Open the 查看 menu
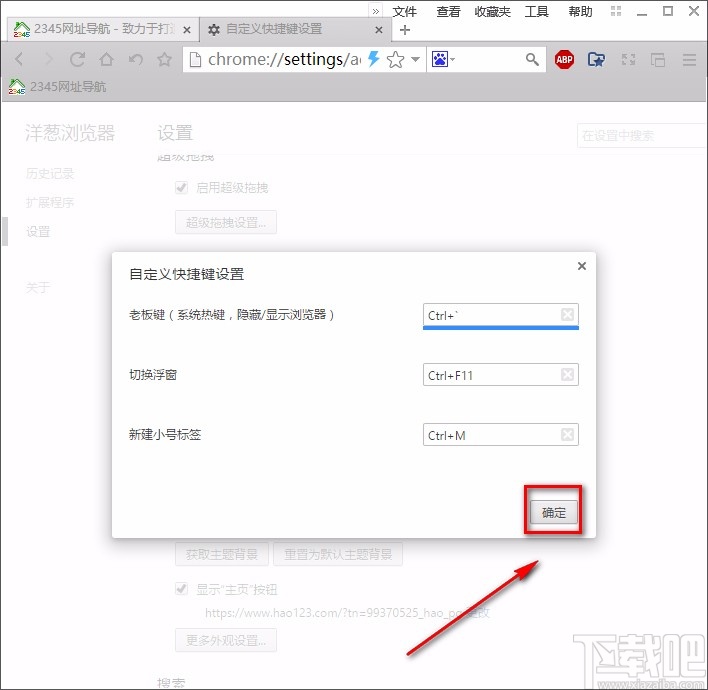Screen dimensions: 708x690 tap(448, 11)
